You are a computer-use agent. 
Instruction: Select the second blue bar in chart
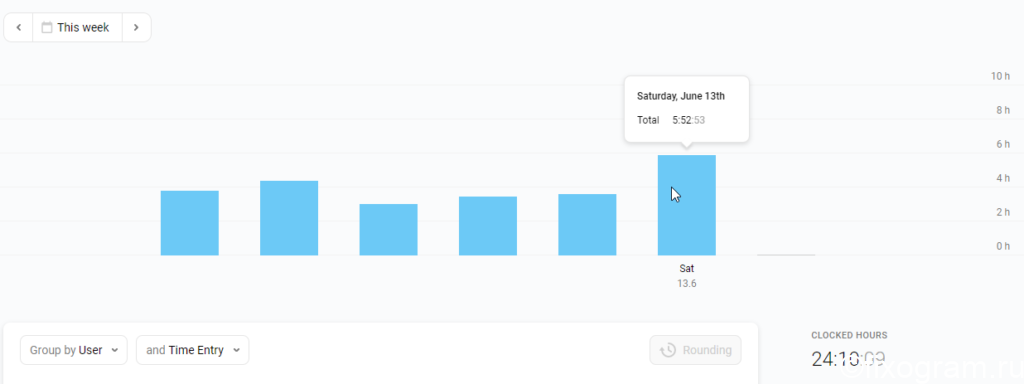(x=289, y=218)
